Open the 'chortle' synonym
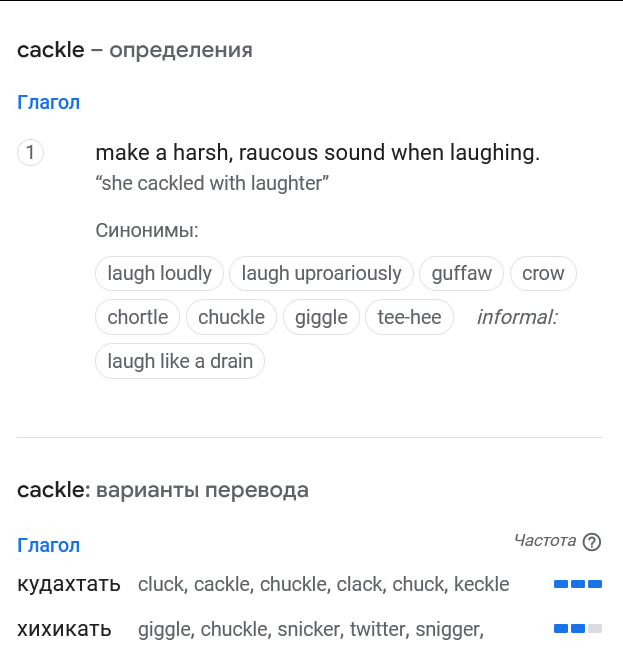This screenshot has height=653, width=623. coord(137,317)
